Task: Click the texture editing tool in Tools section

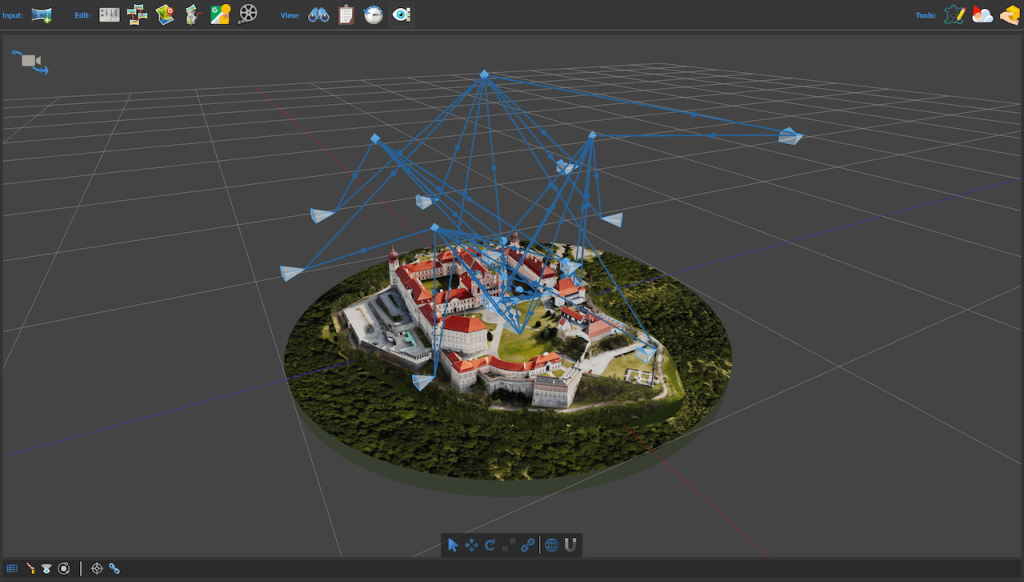Action: pyautogui.click(x=953, y=14)
